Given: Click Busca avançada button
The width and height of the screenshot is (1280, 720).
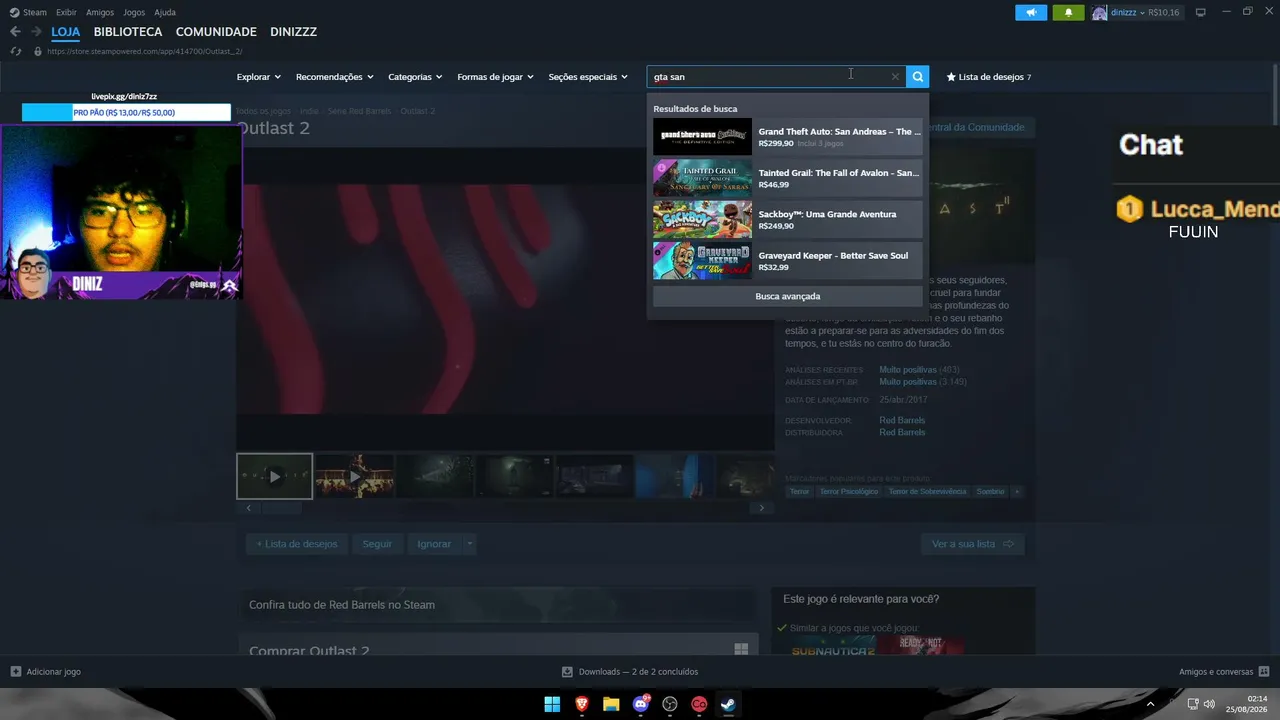Looking at the screenshot, I should (788, 296).
